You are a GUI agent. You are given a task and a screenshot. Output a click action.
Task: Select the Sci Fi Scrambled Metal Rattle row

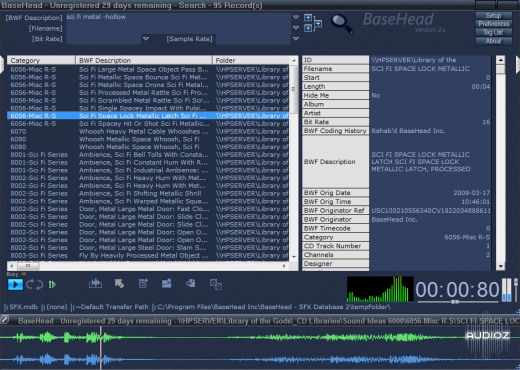tap(149, 100)
